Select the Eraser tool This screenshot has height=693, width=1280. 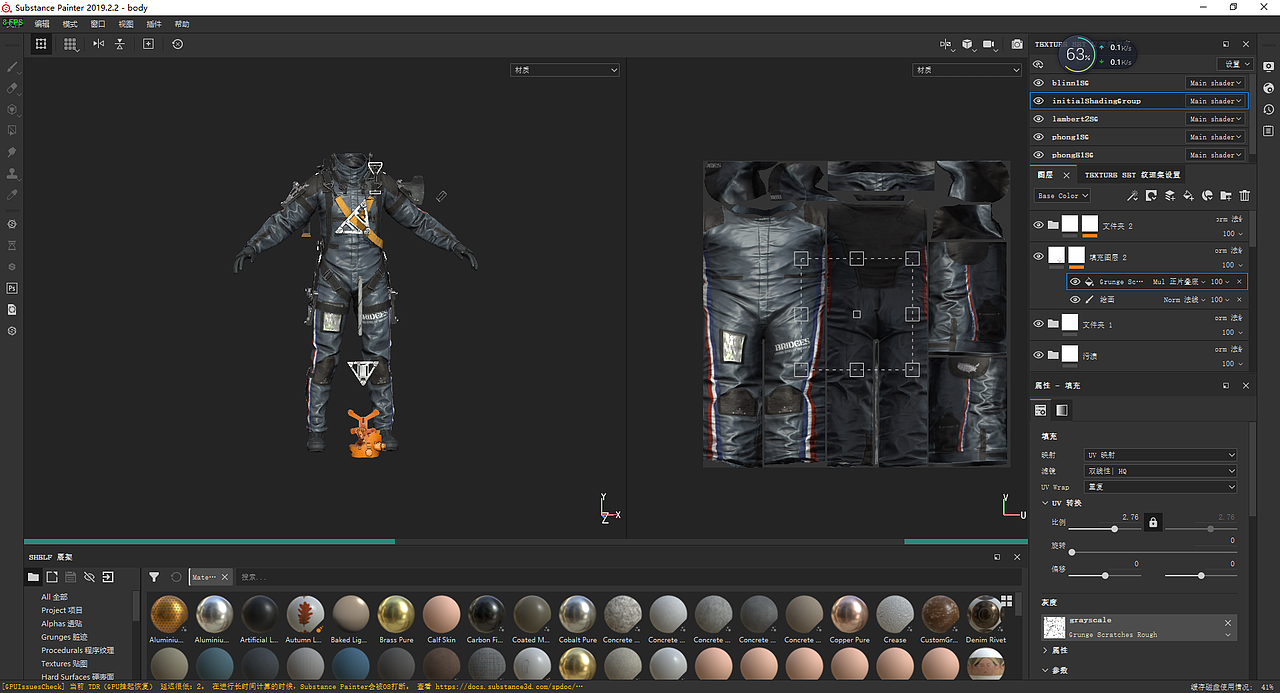12,88
